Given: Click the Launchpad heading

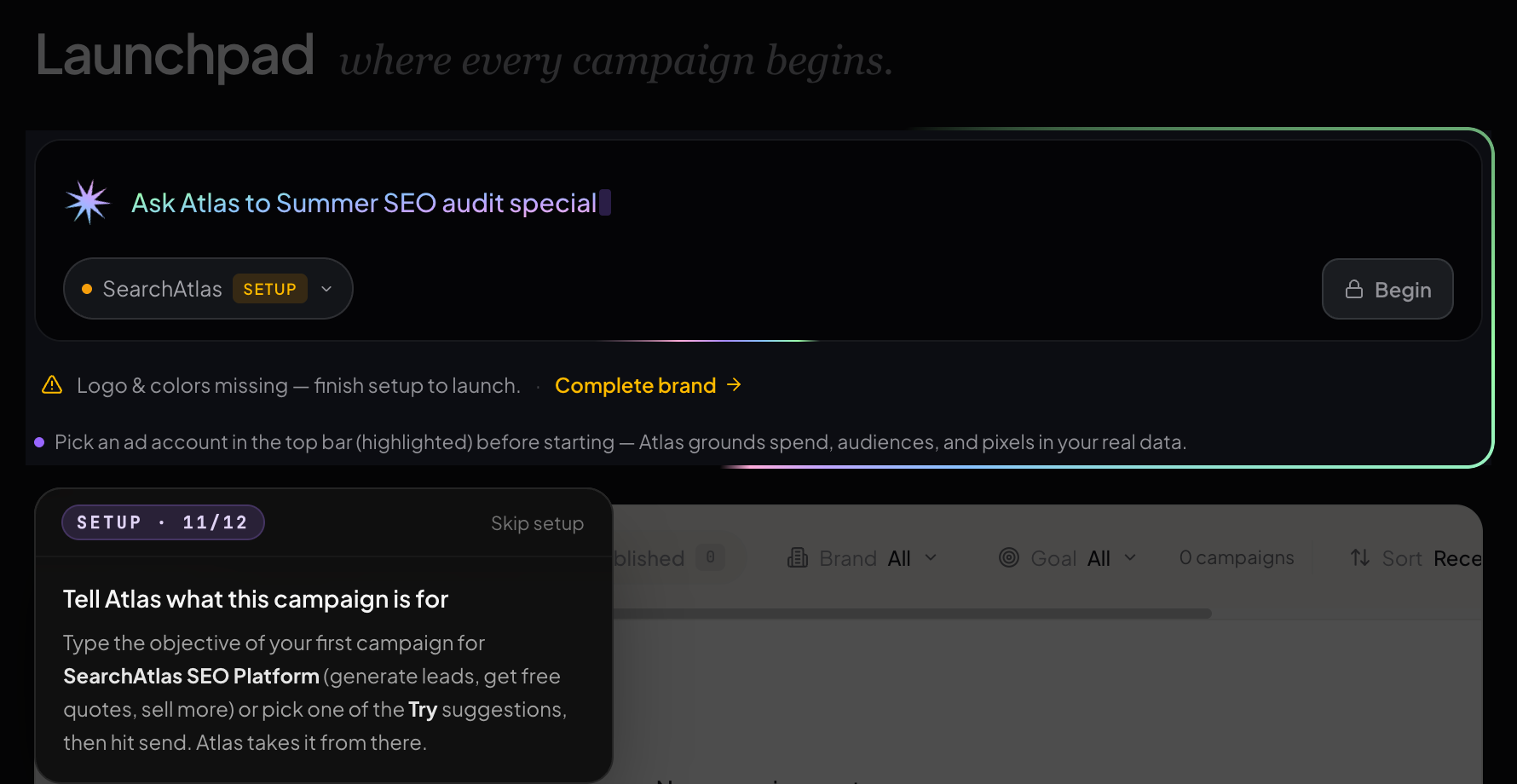Looking at the screenshot, I should pyautogui.click(x=175, y=56).
